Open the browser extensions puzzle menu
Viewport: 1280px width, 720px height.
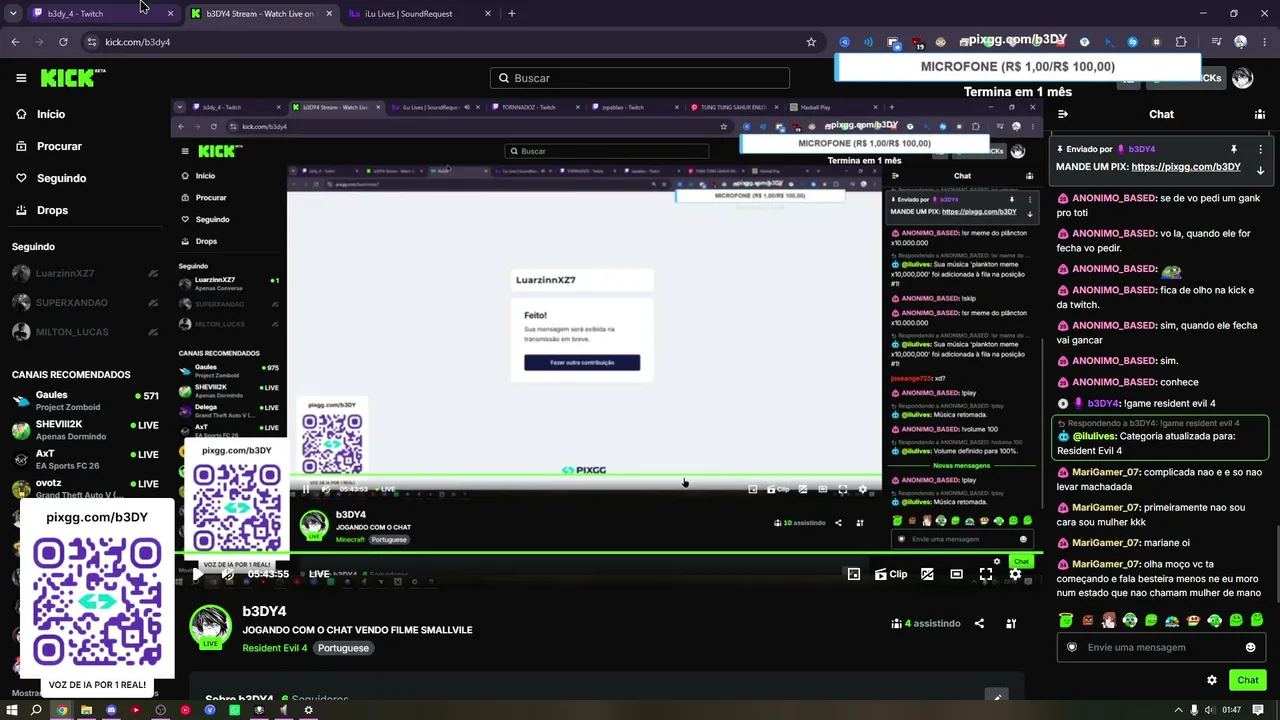pyautogui.click(x=1181, y=42)
